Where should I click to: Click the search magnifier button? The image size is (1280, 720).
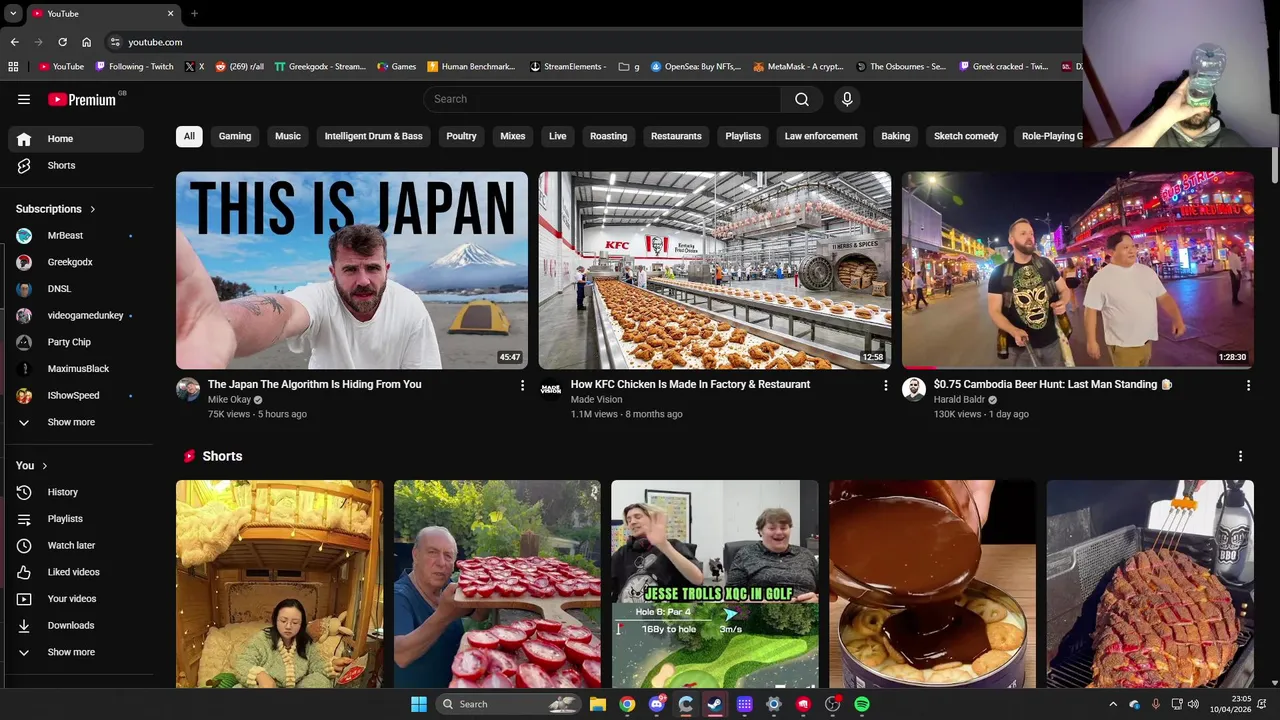(x=802, y=99)
